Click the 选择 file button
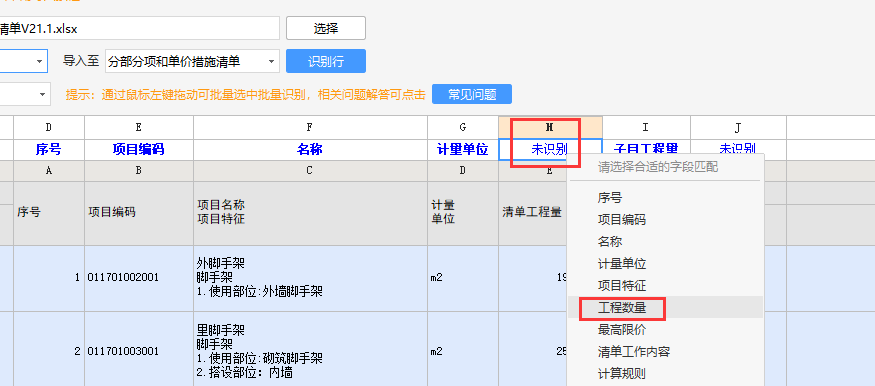 326,28
